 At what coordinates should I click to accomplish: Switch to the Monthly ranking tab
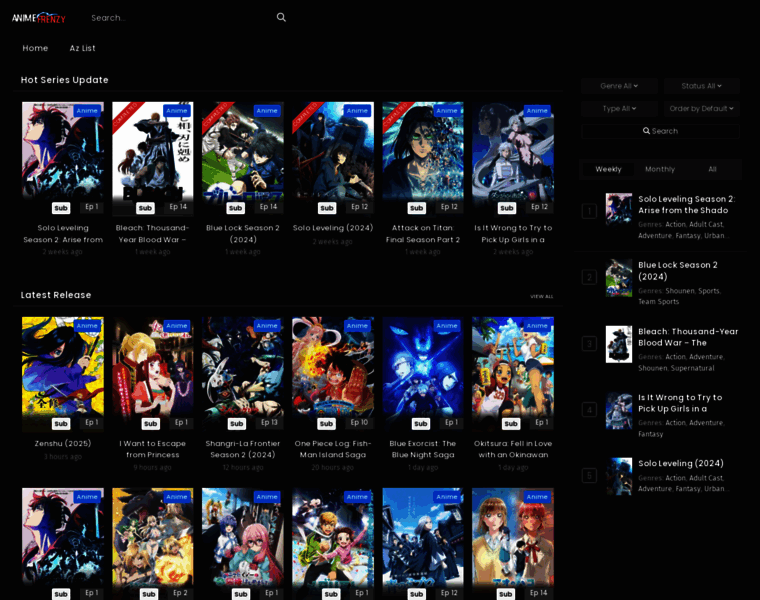tap(660, 169)
